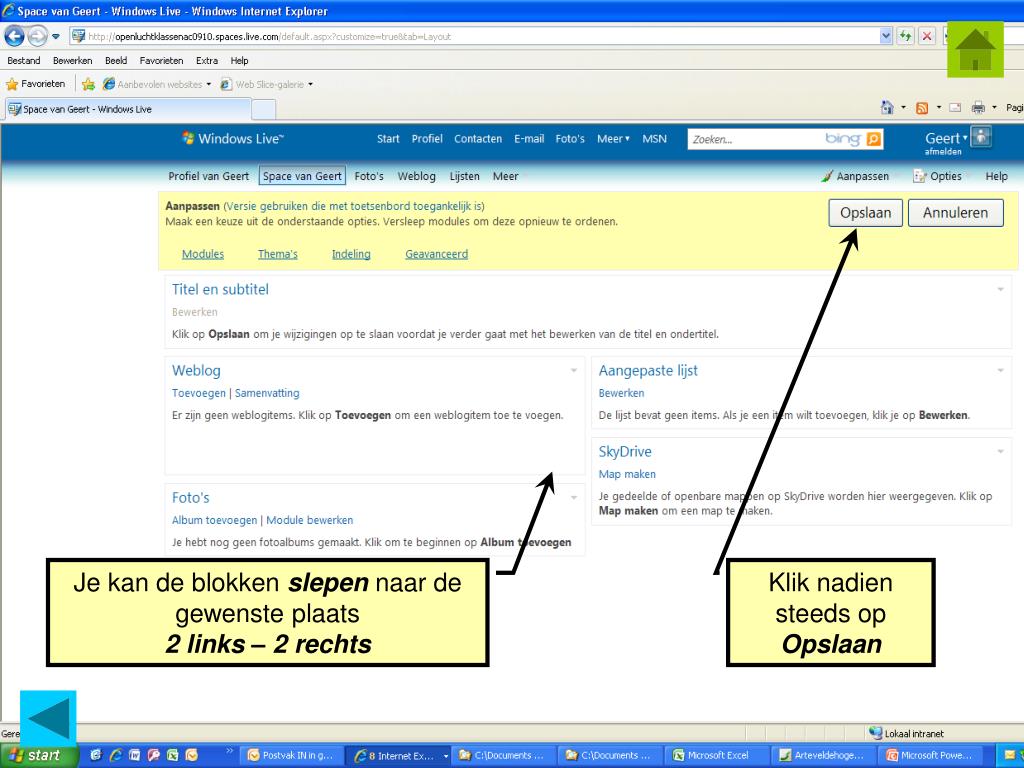Expand the Titel en subtitel module arrow
The width and height of the screenshot is (1024, 768).
click(1000, 289)
